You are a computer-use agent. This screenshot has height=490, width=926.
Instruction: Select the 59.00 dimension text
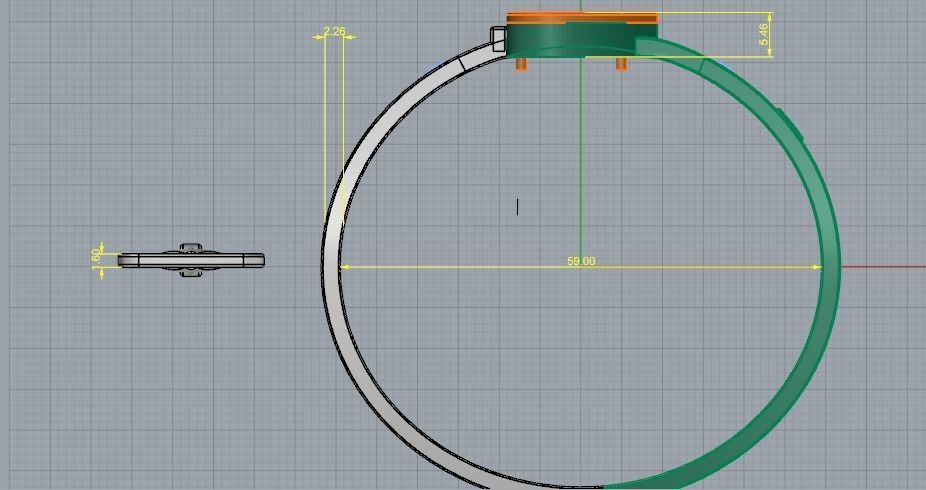point(581,261)
